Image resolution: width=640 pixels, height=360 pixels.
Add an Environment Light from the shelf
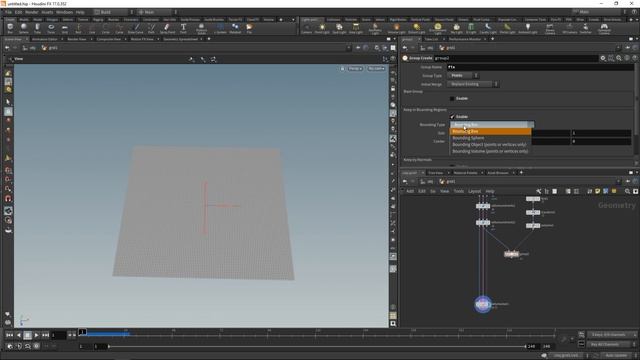438,28
